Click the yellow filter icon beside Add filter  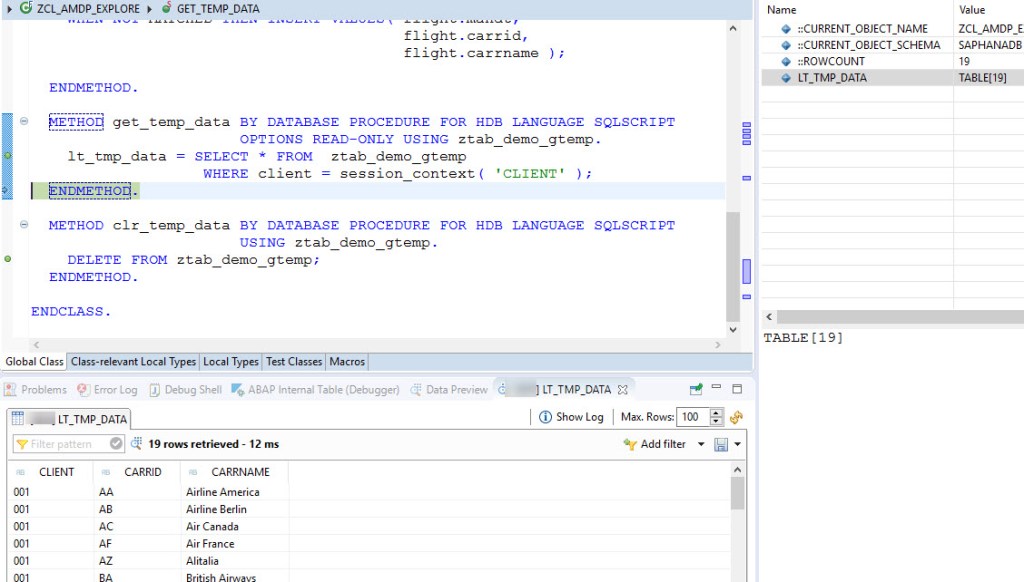point(629,441)
